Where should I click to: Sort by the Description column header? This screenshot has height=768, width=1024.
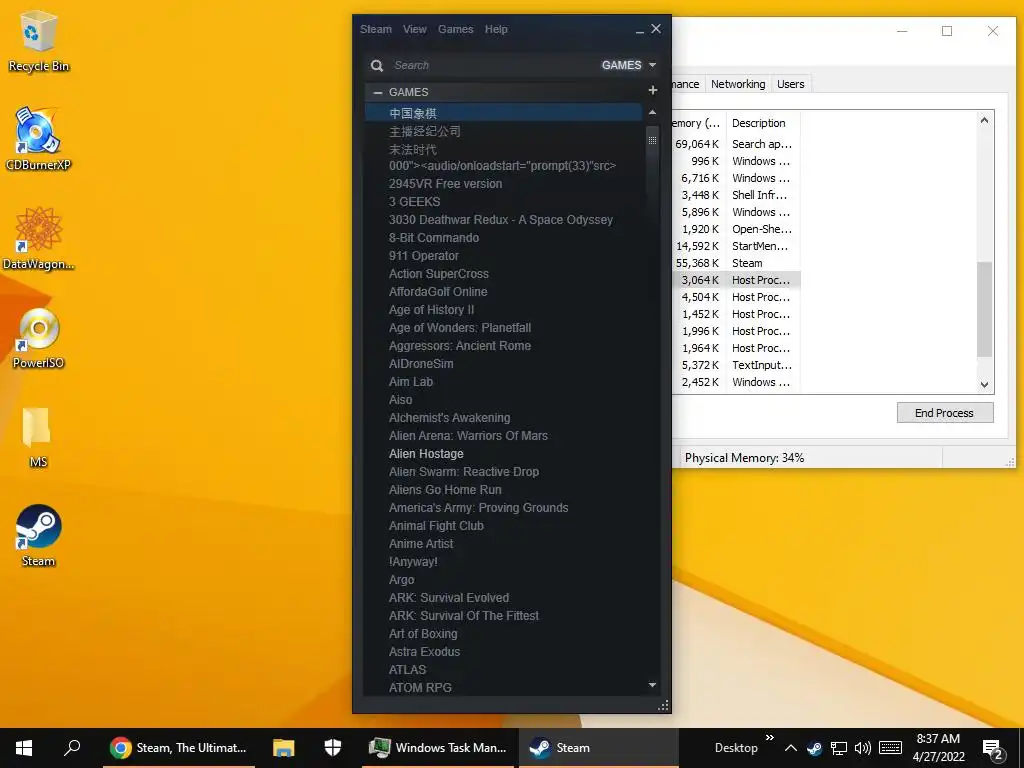pyautogui.click(x=762, y=123)
